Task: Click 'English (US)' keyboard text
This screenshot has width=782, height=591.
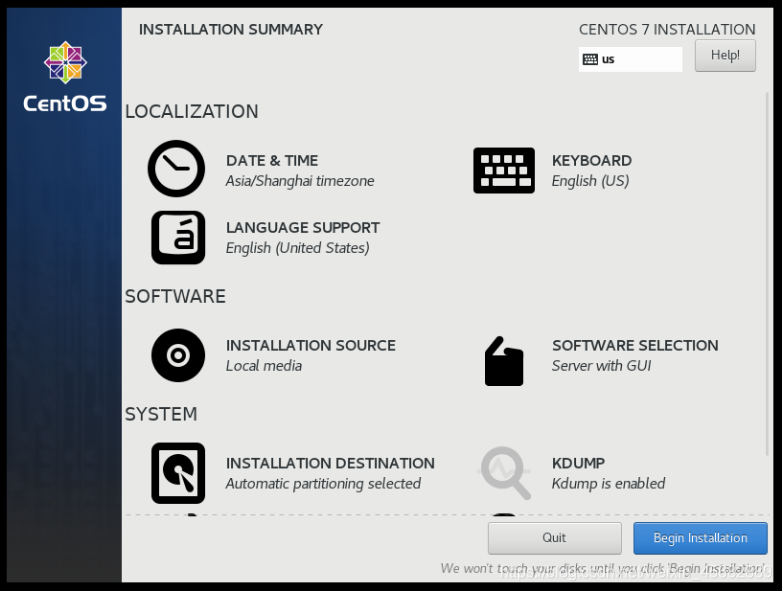Action: (x=590, y=181)
